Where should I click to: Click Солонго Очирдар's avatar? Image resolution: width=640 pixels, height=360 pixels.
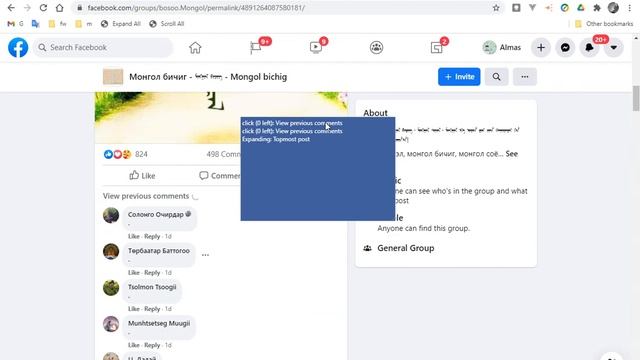tap(111, 215)
